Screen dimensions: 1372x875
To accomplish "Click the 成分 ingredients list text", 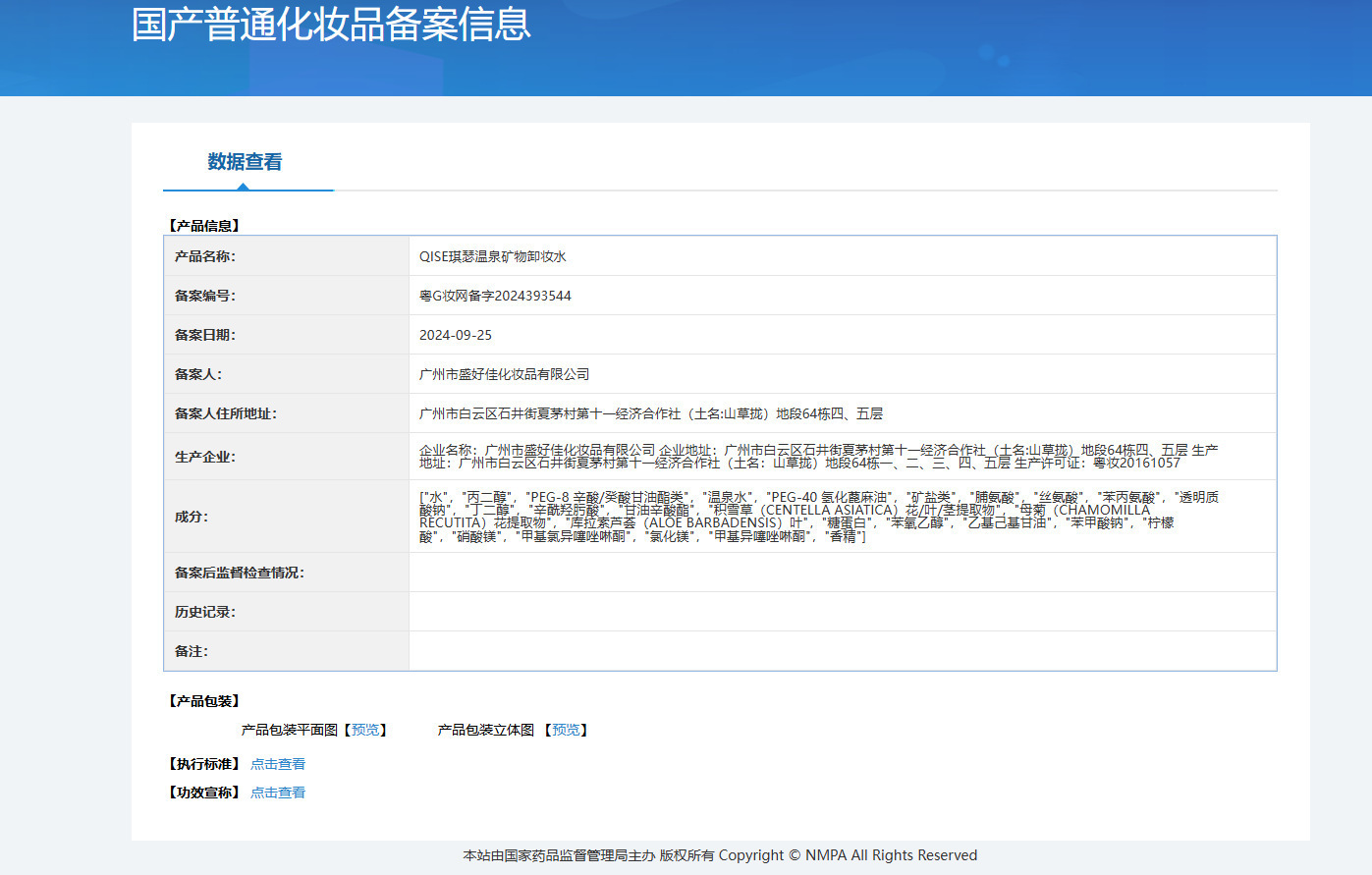I will pyautogui.click(x=818, y=517).
